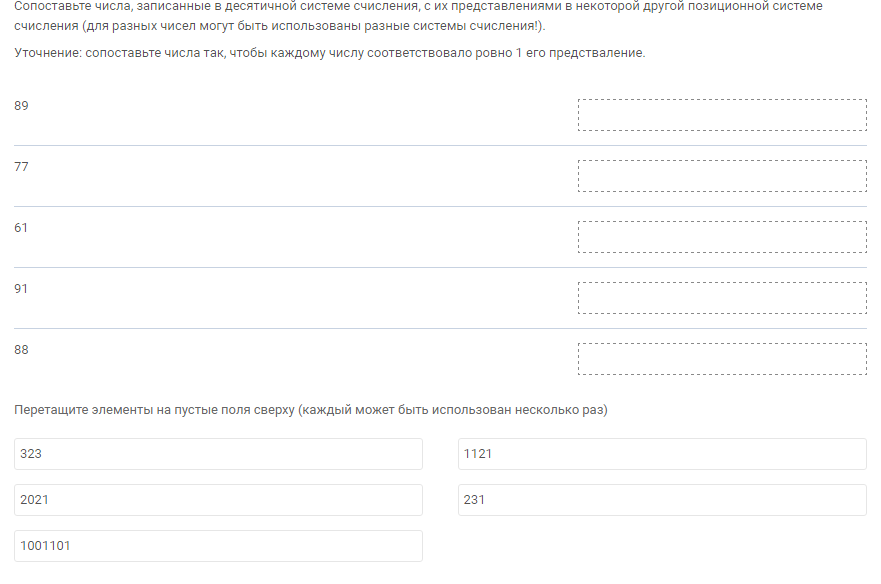
Task: Select the empty answer slot beside 77
Action: pos(722,176)
